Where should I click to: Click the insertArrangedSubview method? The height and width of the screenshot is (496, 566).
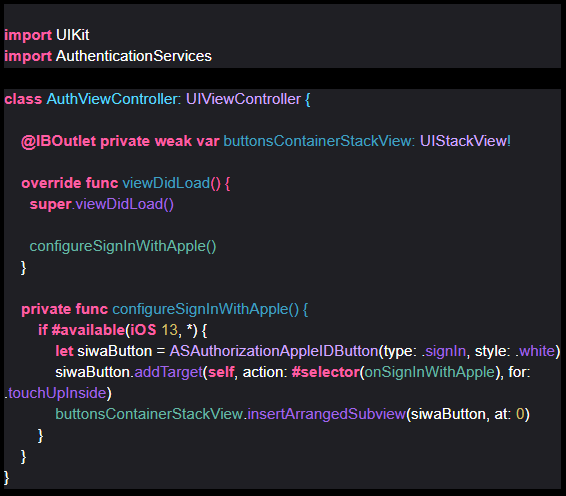326,414
